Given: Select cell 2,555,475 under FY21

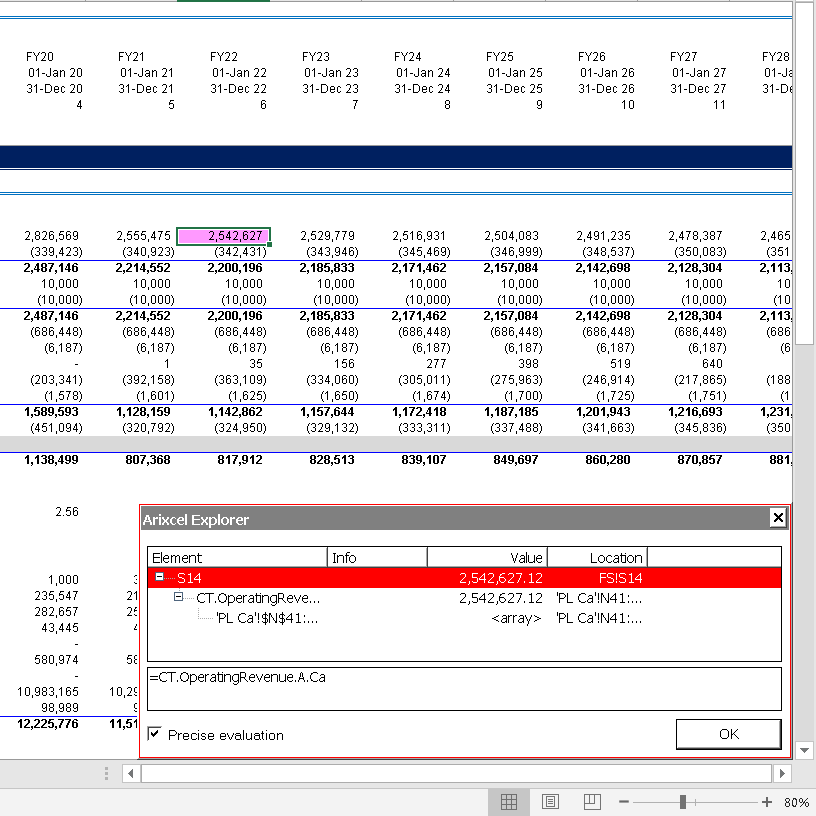Looking at the screenshot, I should (x=143, y=236).
